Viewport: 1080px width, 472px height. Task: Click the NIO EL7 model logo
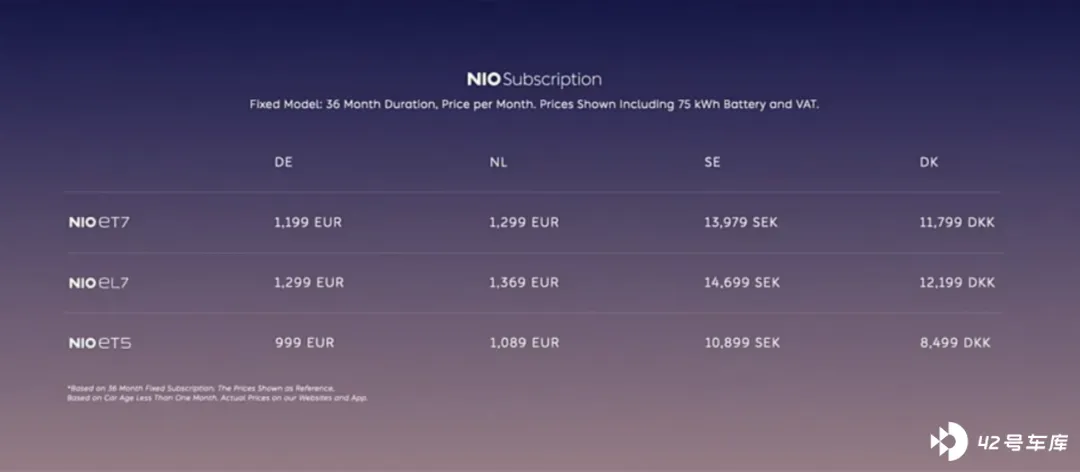pos(98,283)
